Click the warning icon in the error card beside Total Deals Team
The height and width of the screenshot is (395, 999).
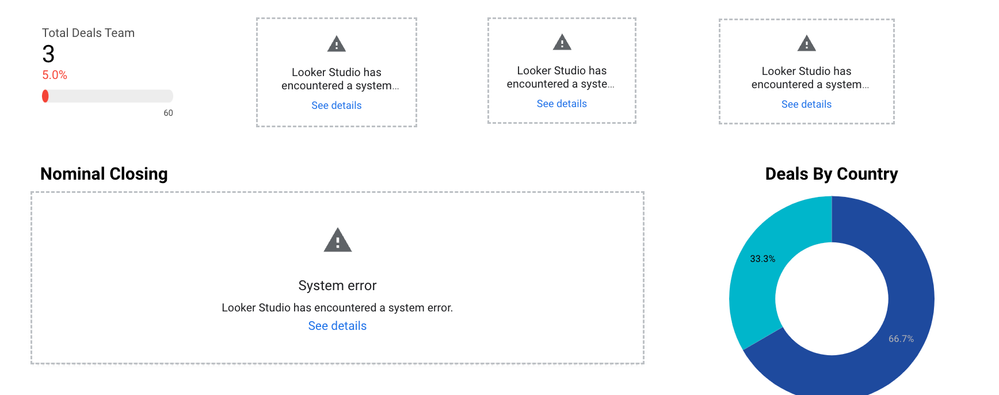(336, 44)
